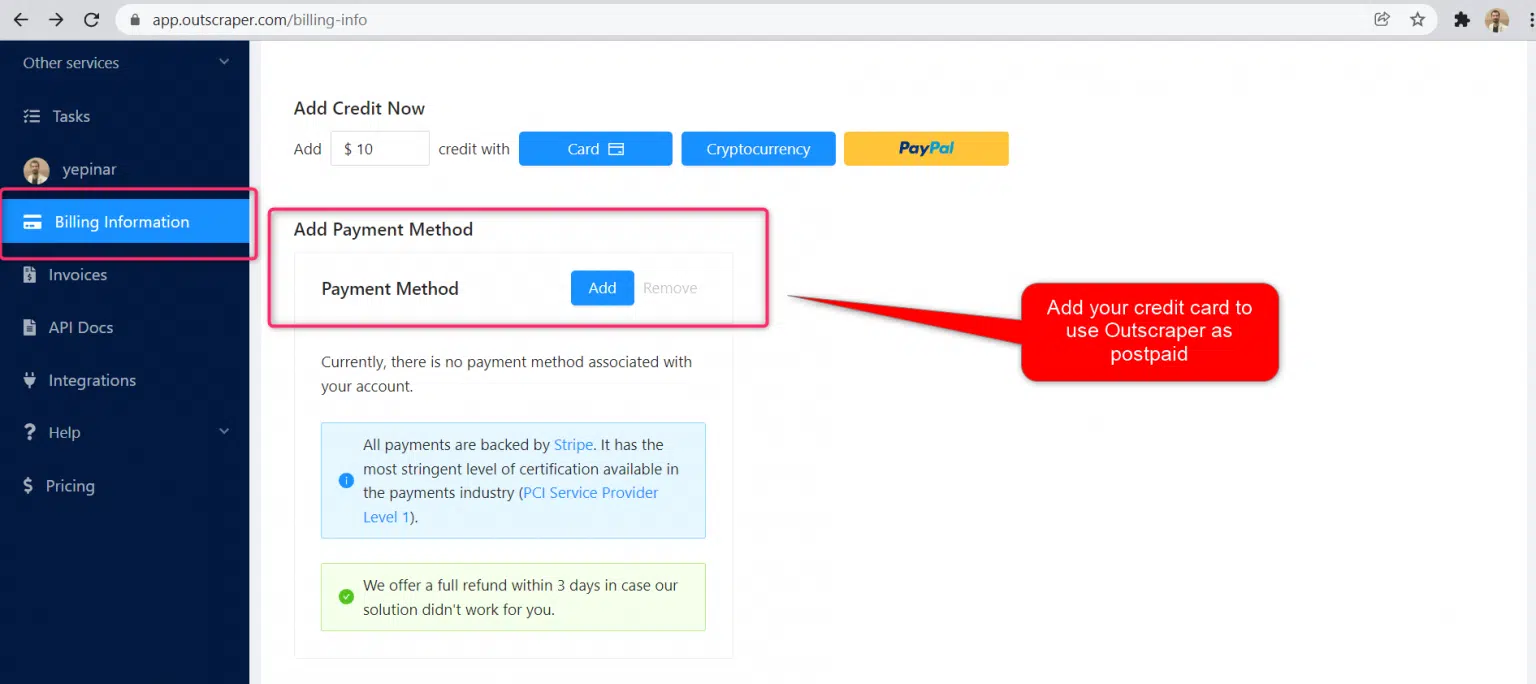
Task: Choose the PayPal payment button
Action: tap(926, 149)
